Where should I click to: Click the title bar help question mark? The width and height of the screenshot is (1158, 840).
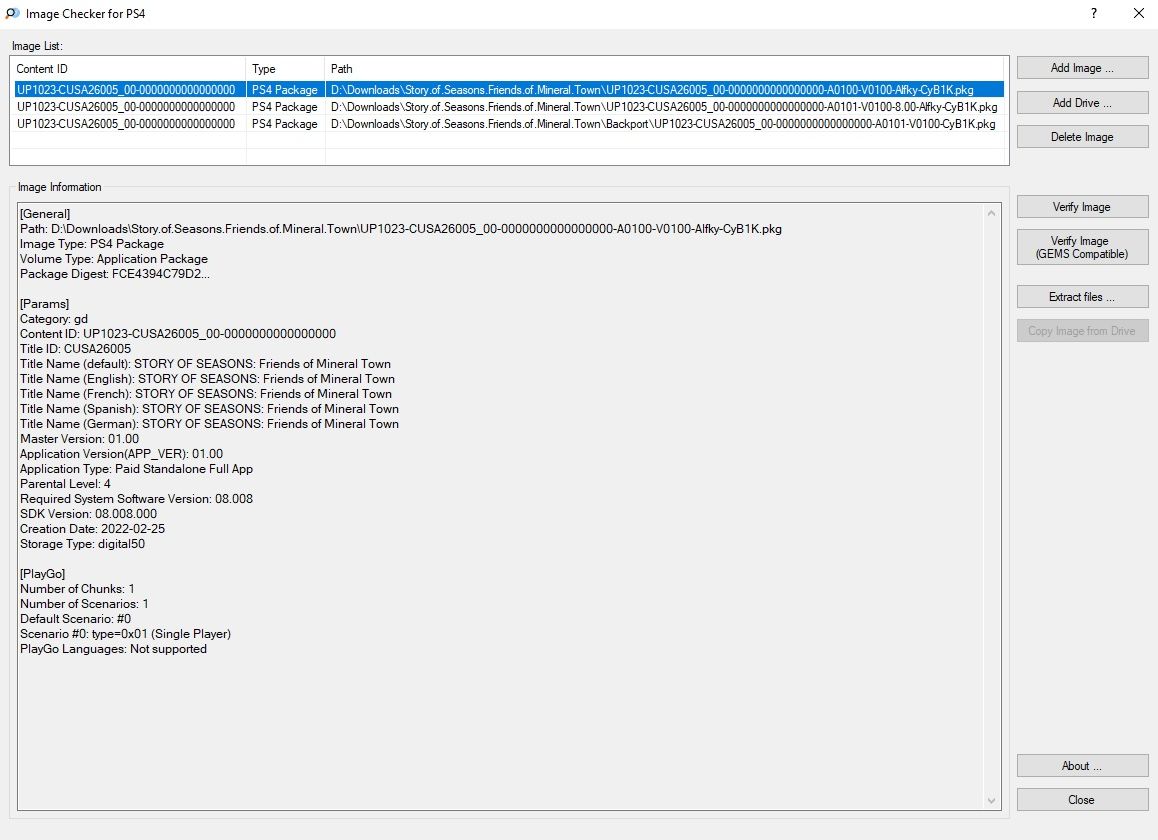coord(1094,13)
